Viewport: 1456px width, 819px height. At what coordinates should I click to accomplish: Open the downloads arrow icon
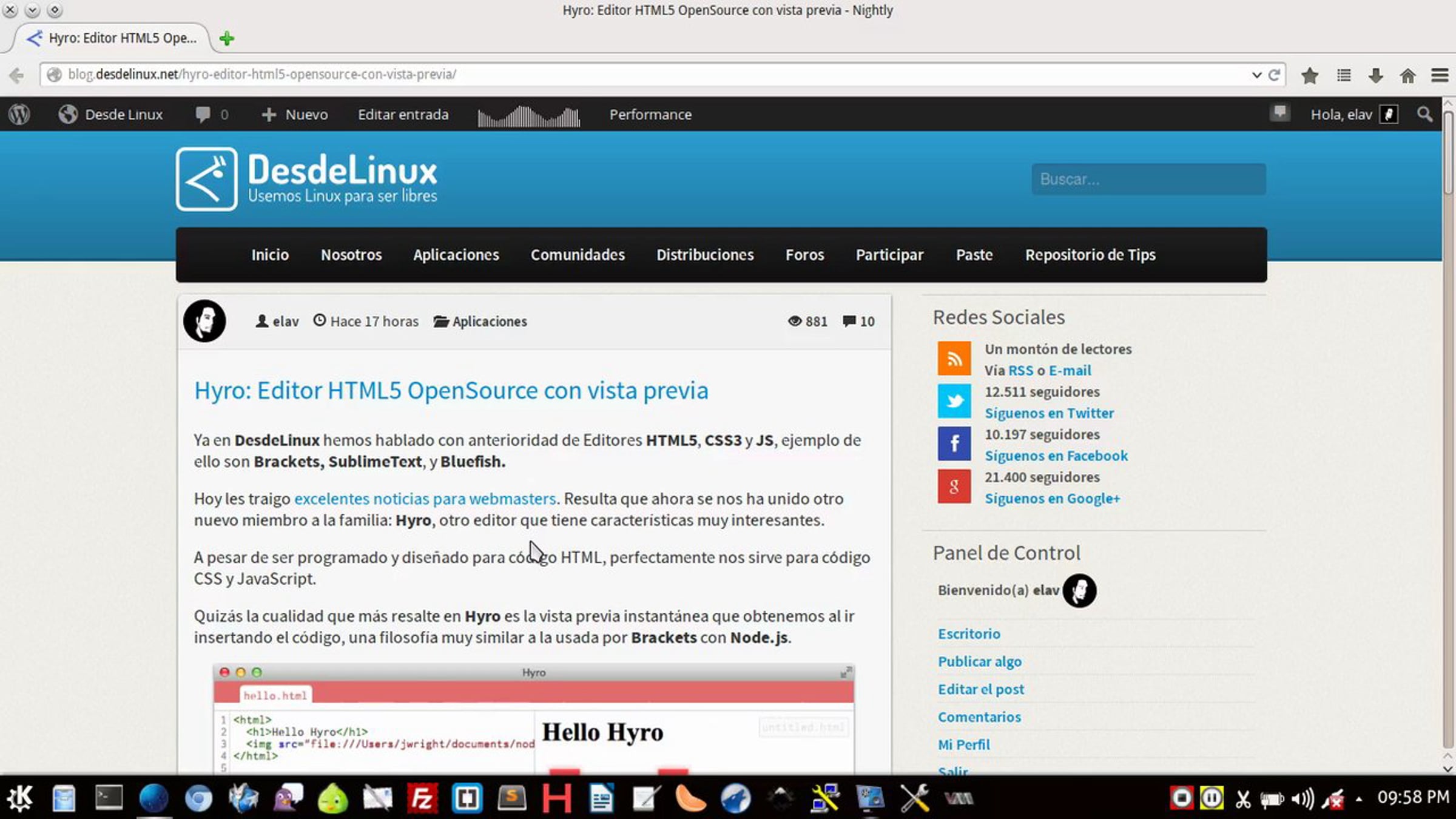tap(1376, 75)
